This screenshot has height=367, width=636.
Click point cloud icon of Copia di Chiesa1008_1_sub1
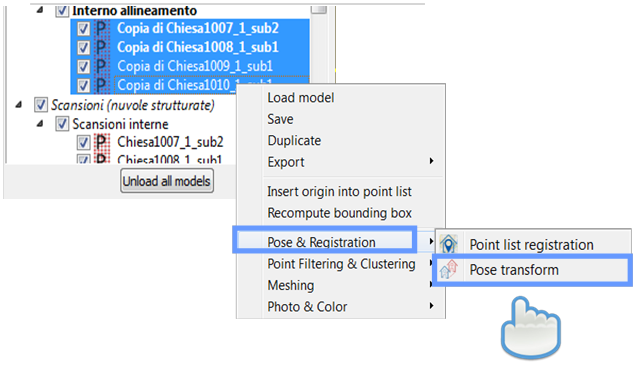[x=102, y=47]
